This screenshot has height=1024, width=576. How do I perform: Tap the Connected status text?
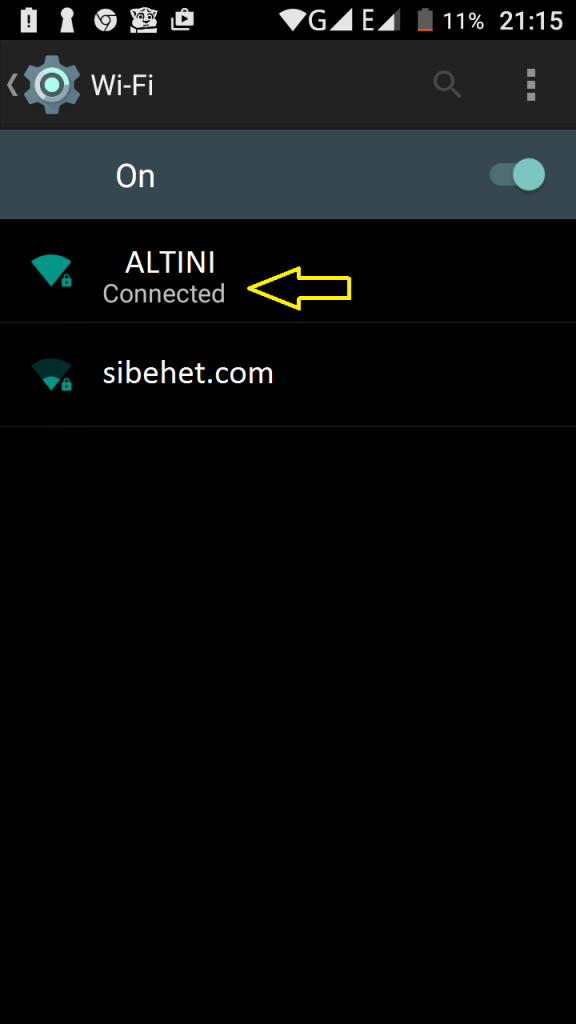(x=164, y=294)
